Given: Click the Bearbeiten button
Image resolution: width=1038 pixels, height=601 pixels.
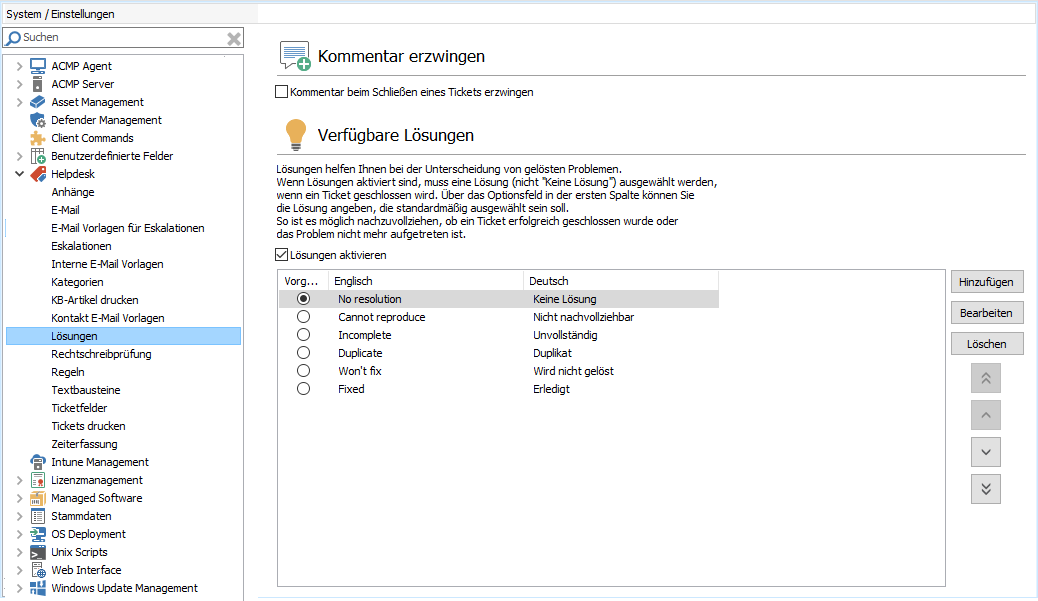Looking at the screenshot, I should [986, 313].
